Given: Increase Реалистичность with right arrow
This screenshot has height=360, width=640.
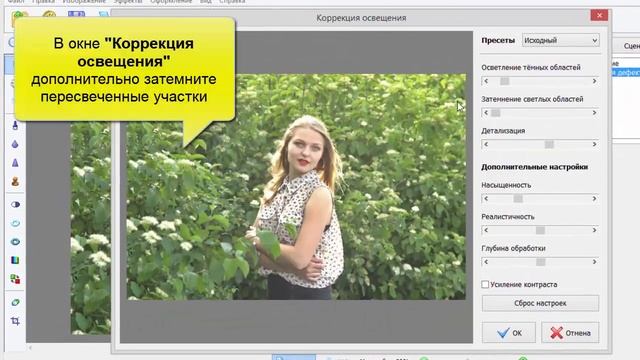Looking at the screenshot, I should pyautogui.click(x=595, y=230).
